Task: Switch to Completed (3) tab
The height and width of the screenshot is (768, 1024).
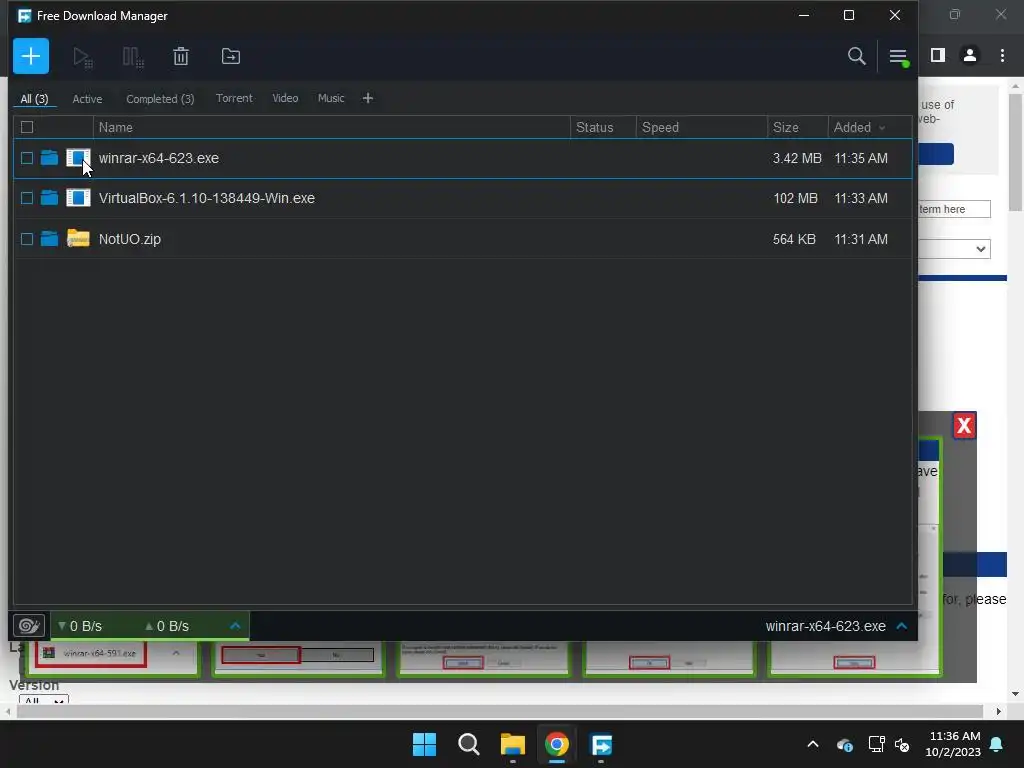Action: click(160, 99)
